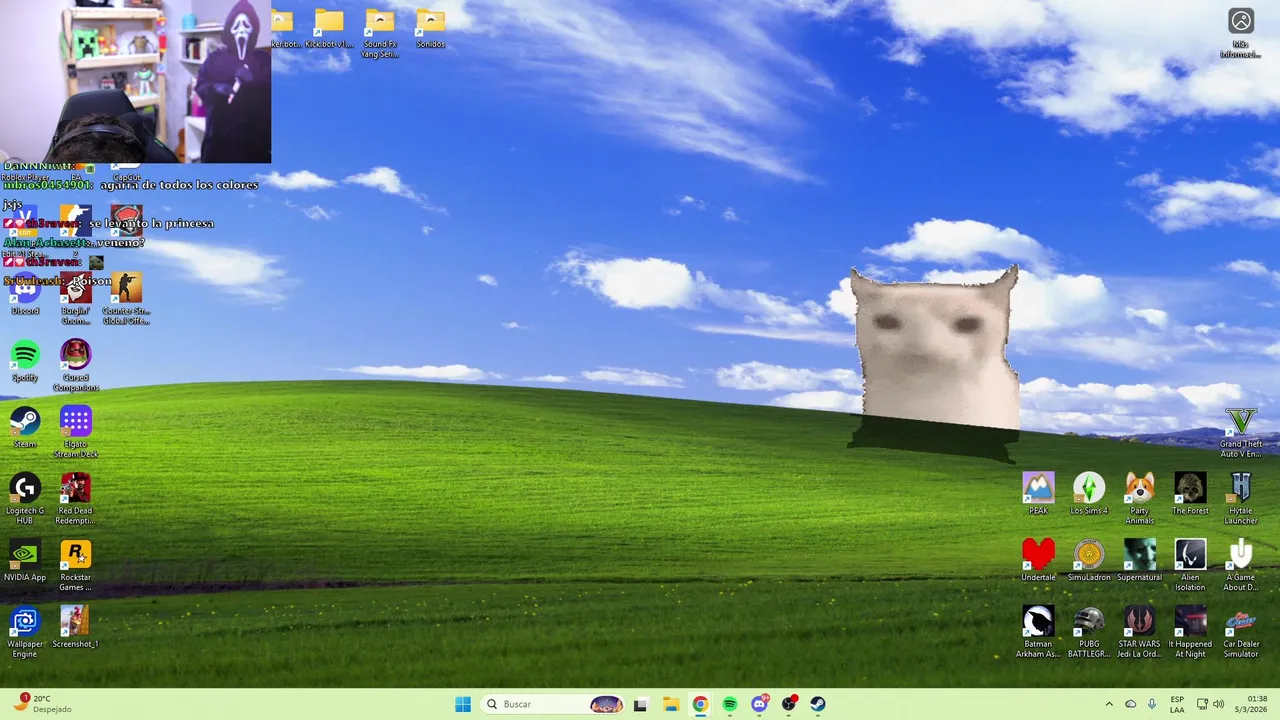
Task: Launch Batman Arkham As... shortcut
Action: [1038, 632]
